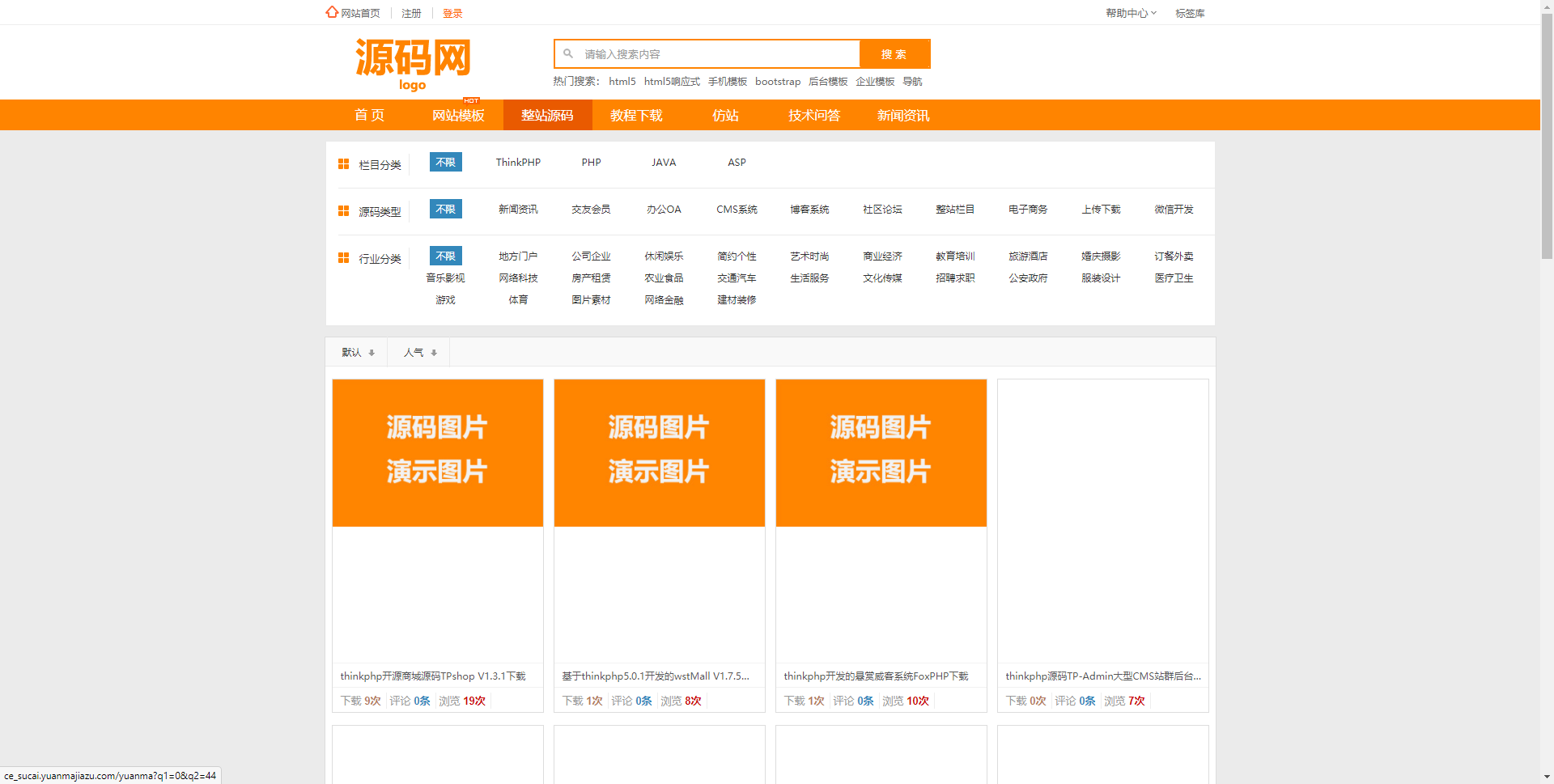Expand the 帮助中心 dropdown
The image size is (1554, 784).
coord(1131,13)
